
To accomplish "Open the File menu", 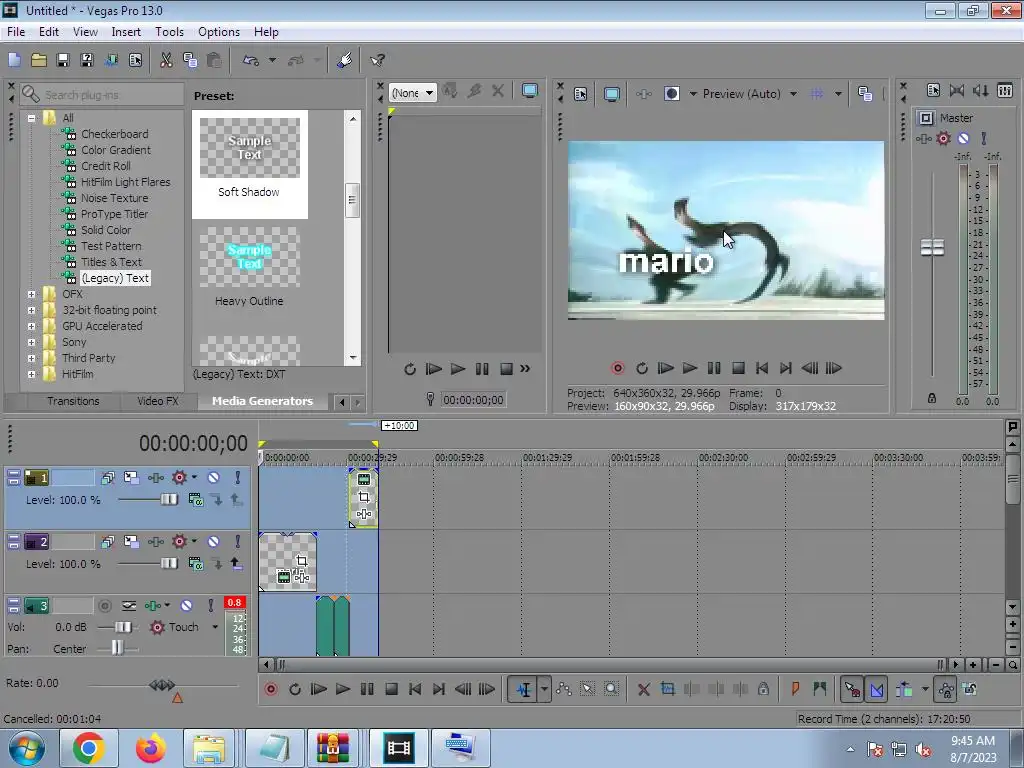I will [16, 32].
